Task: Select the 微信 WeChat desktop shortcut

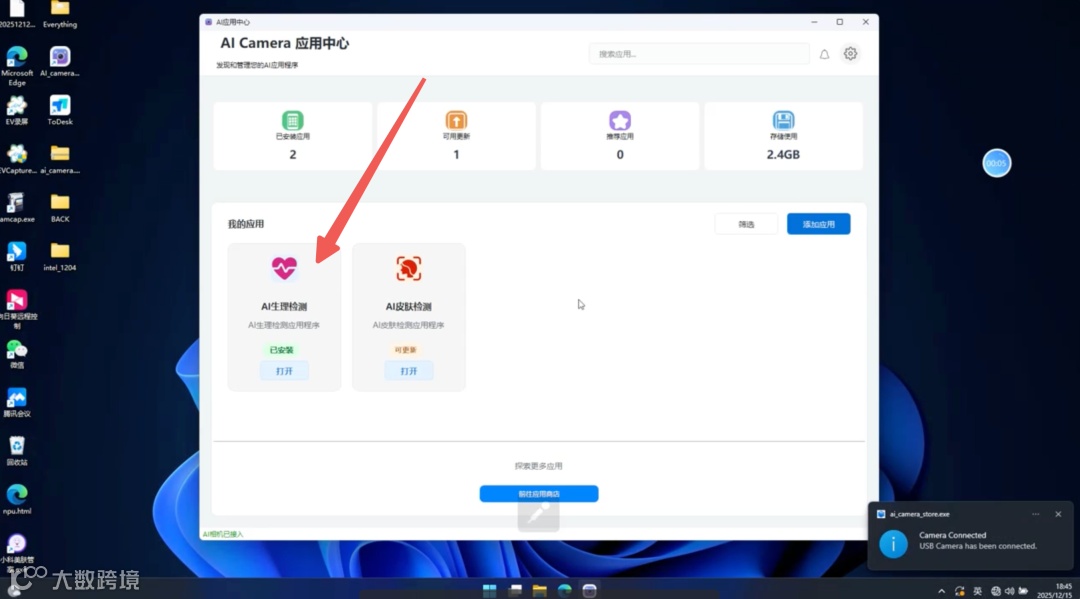Action: pyautogui.click(x=17, y=355)
